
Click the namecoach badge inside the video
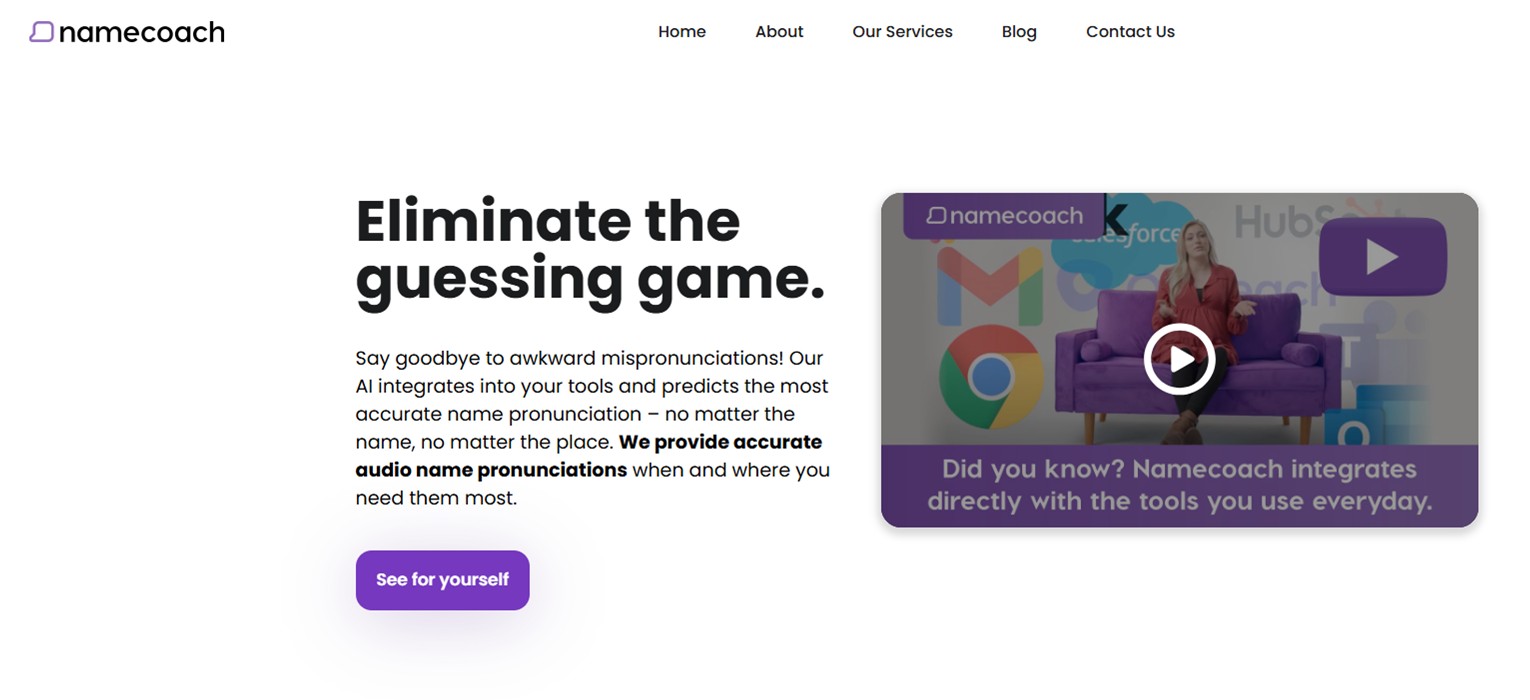[x=1004, y=216]
